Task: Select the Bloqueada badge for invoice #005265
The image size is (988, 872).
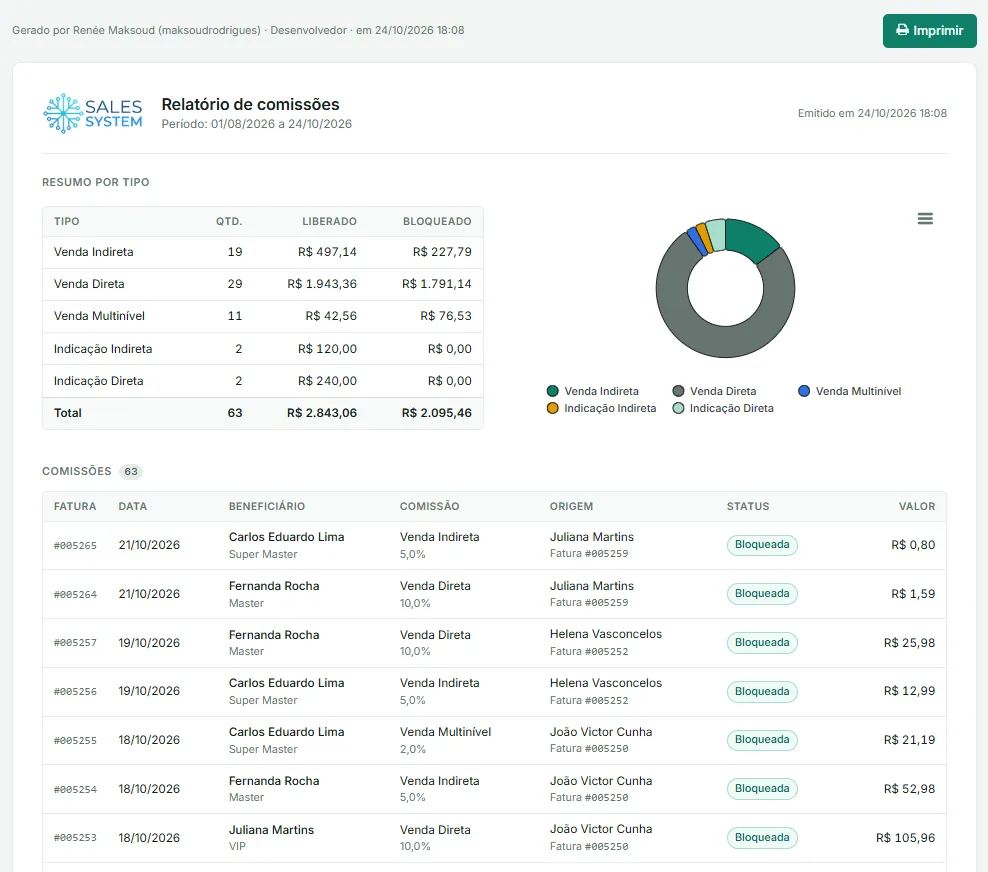Action: pos(762,545)
